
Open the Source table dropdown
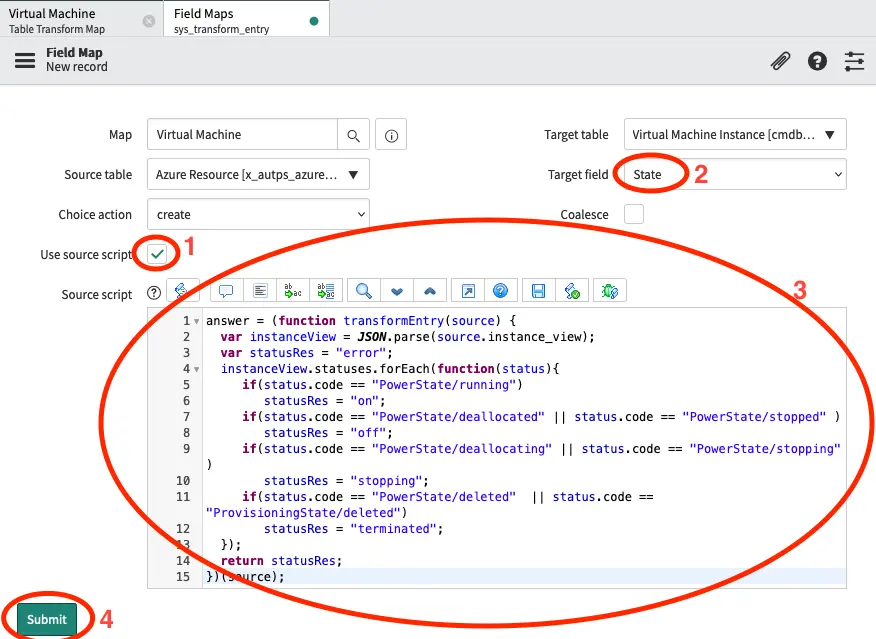(258, 174)
